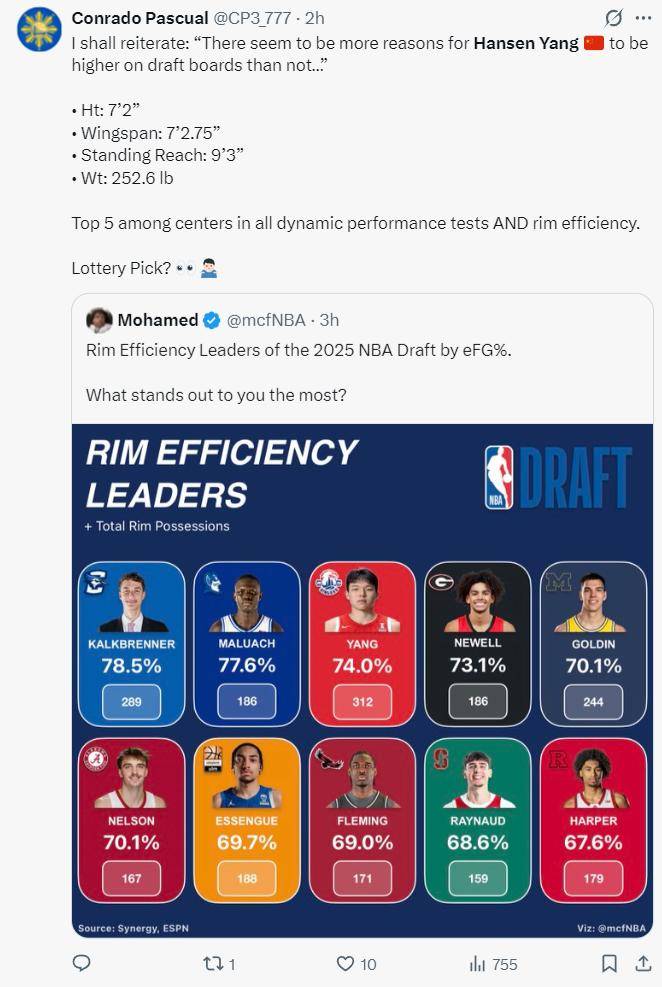This screenshot has height=987, width=662.
Task: Open Mohamed's small profile avatar
Action: click(x=99, y=320)
